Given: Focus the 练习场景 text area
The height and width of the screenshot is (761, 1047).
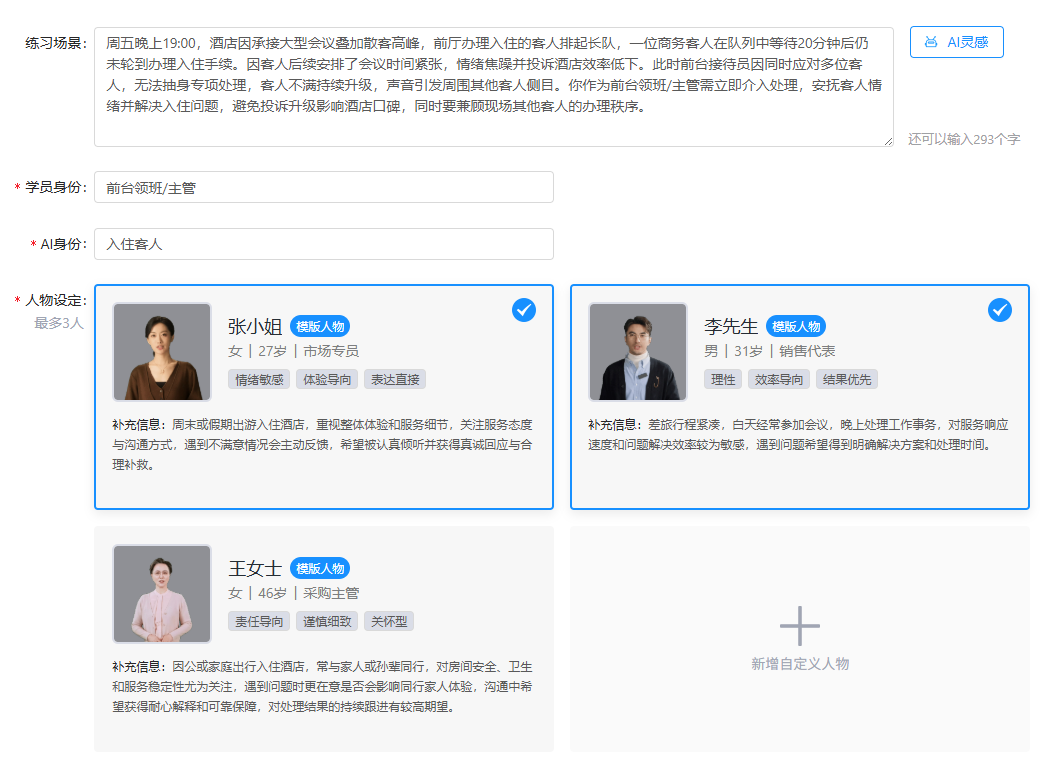Looking at the screenshot, I should click(x=493, y=87).
